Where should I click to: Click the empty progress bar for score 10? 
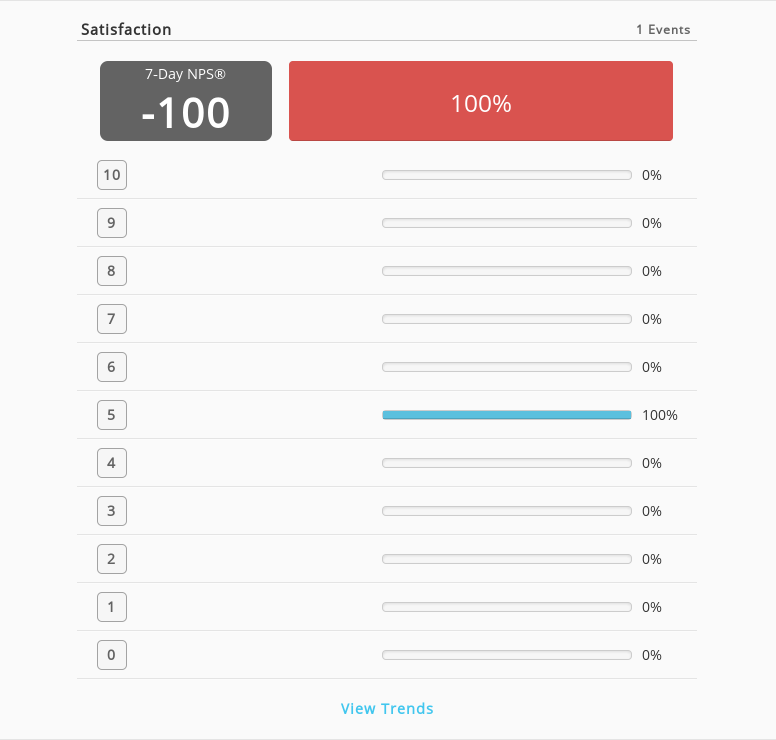(507, 175)
